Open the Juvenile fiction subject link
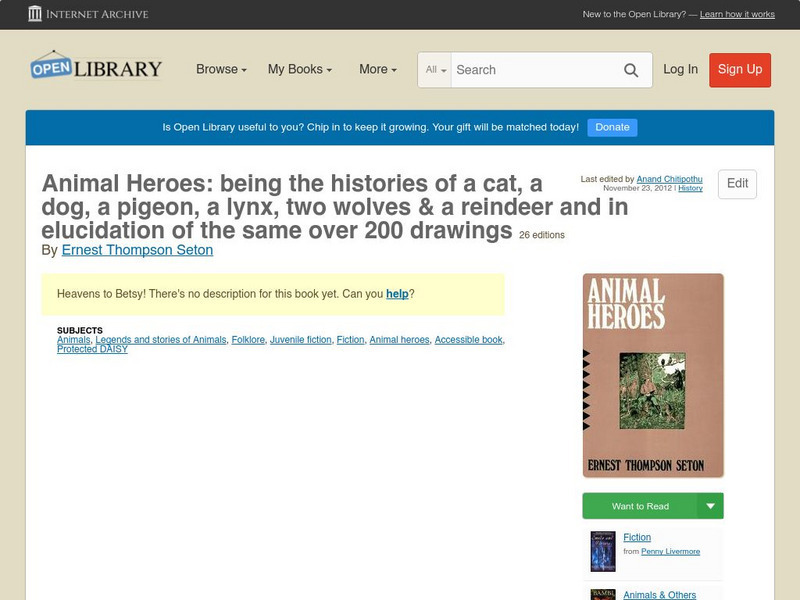 pos(300,340)
